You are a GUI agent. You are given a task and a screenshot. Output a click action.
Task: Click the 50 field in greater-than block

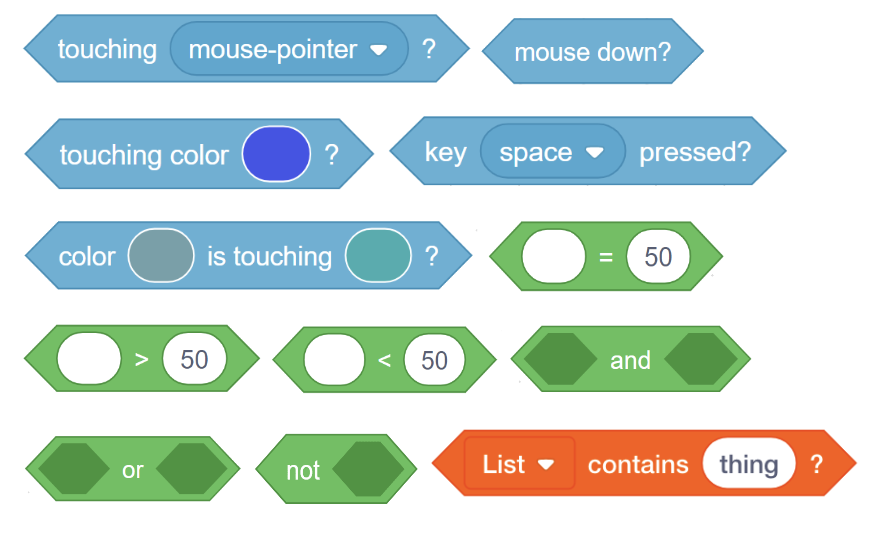194,359
